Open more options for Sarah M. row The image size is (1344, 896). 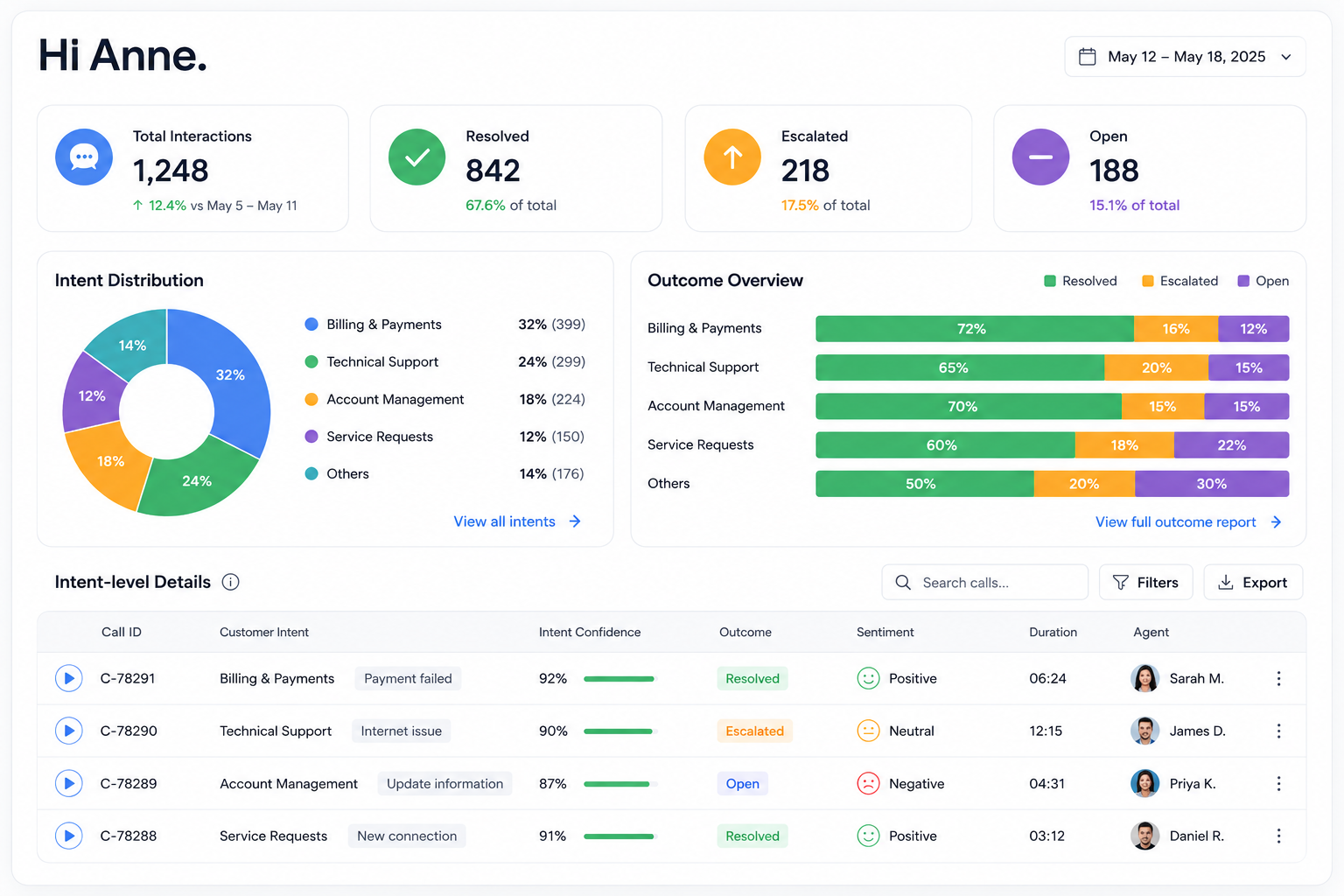click(1278, 678)
